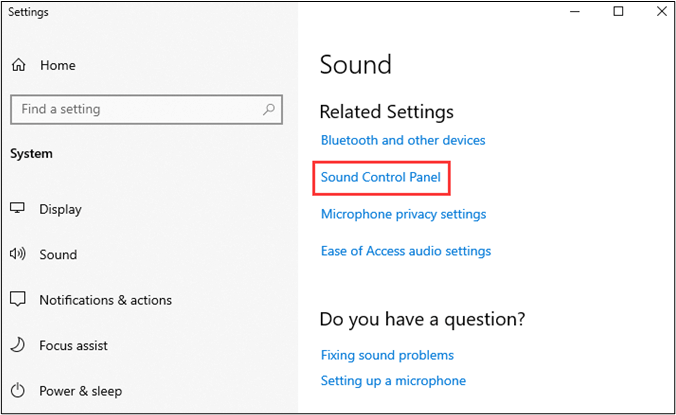Go to Focus assist settings

tap(73, 345)
